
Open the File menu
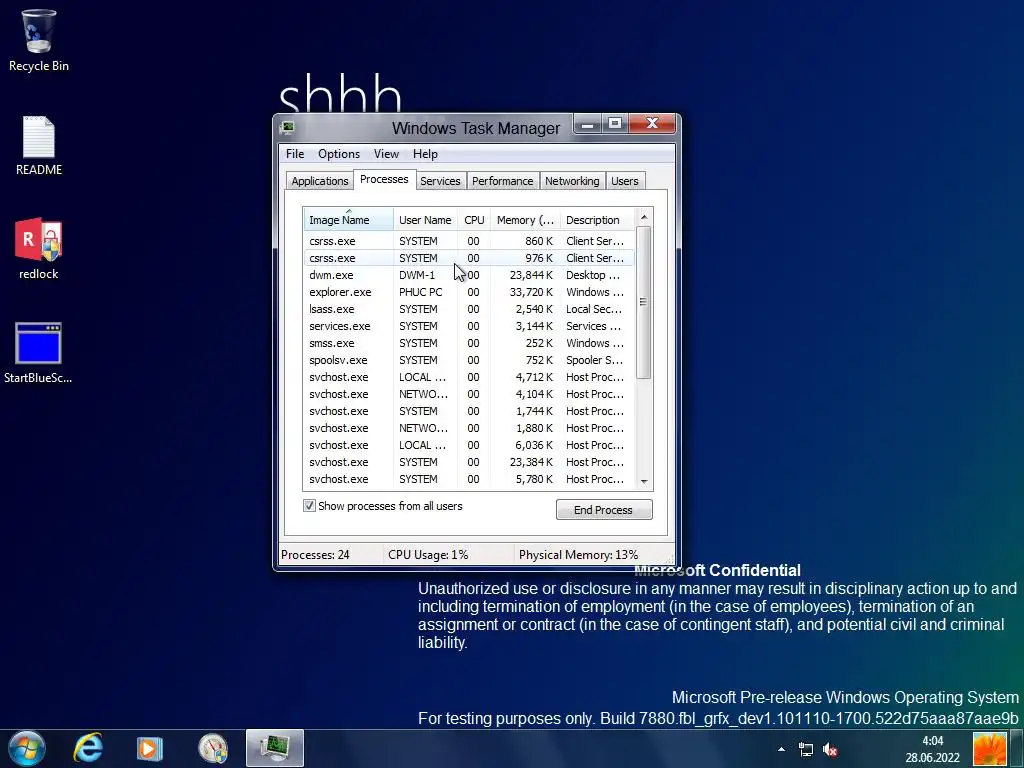[x=295, y=154]
